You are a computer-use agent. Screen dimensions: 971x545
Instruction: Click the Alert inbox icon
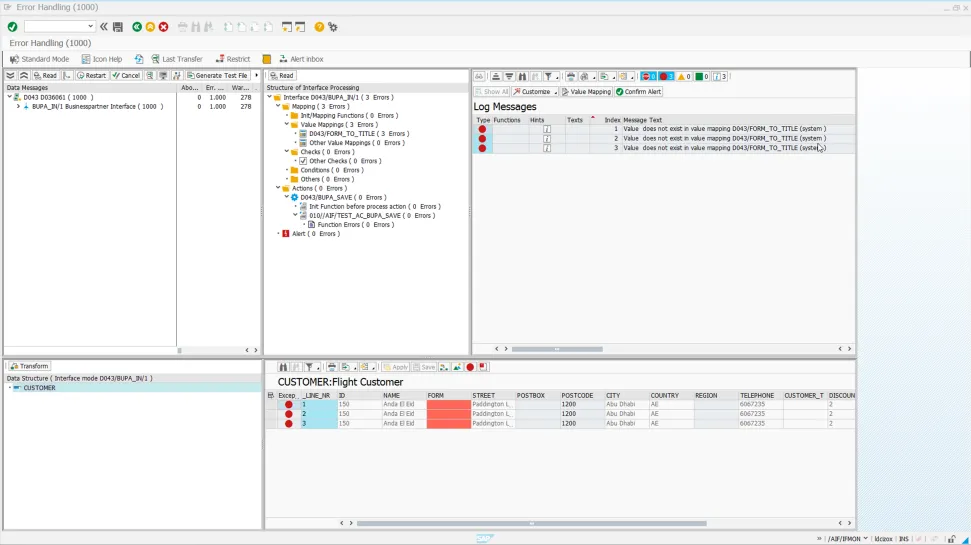pyautogui.click(x=267, y=59)
